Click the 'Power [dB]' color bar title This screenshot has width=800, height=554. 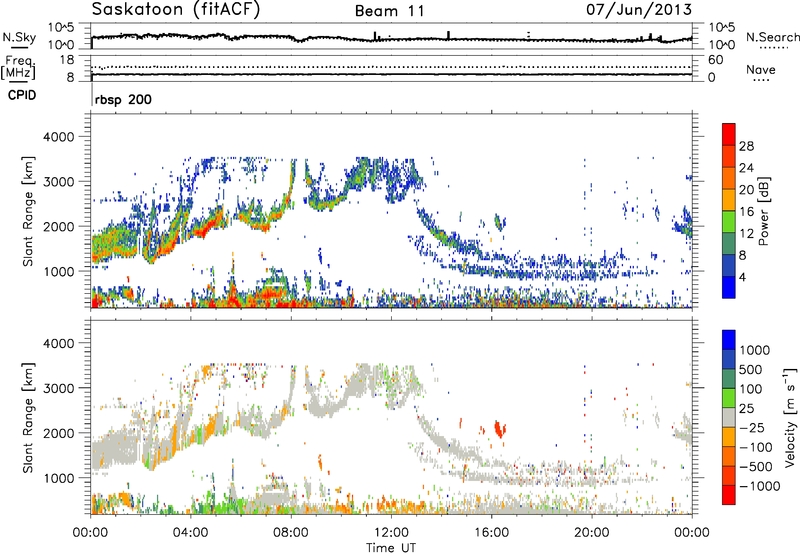(763, 211)
